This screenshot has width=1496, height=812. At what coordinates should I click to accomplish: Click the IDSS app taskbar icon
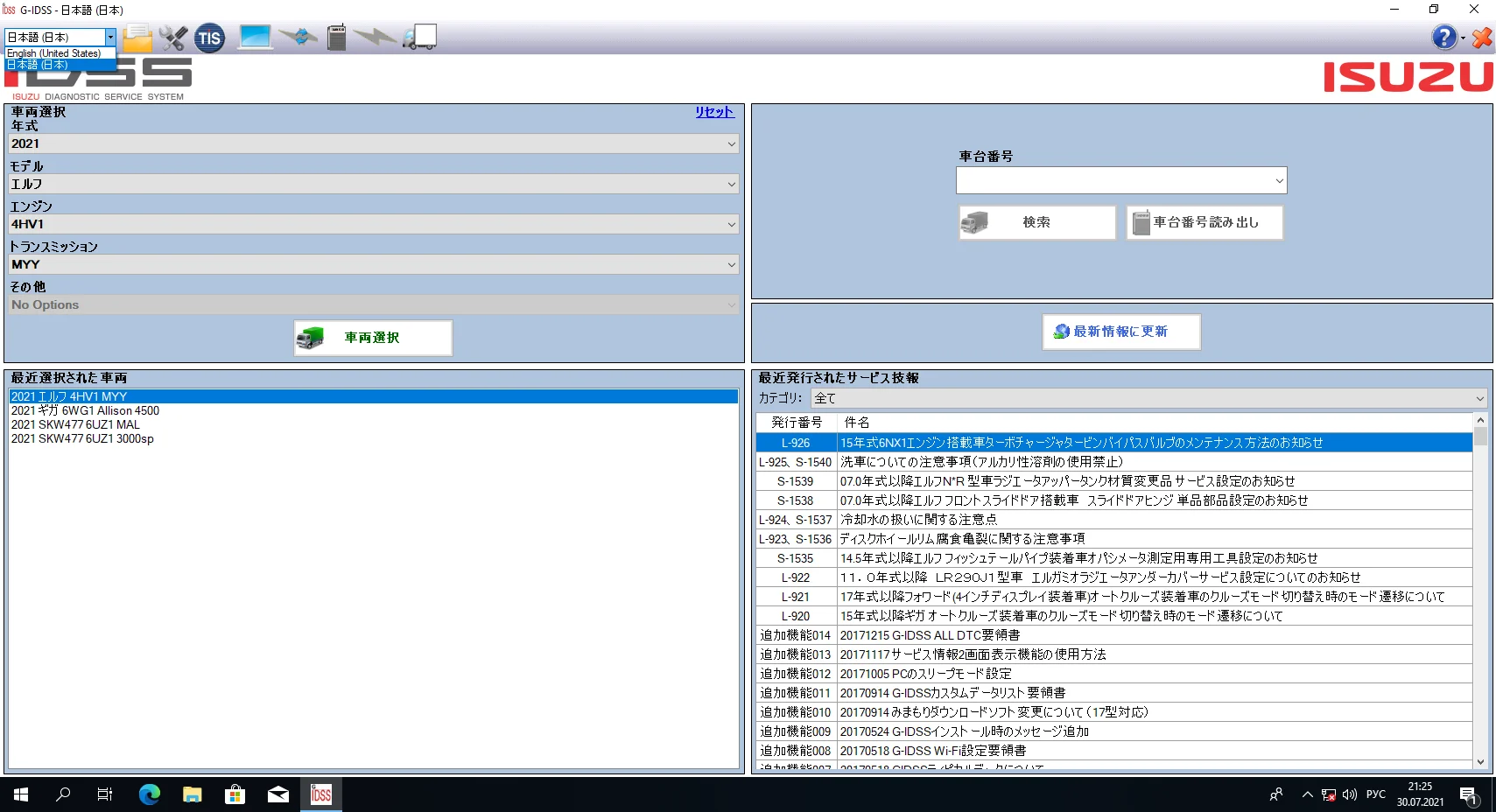pos(321,794)
